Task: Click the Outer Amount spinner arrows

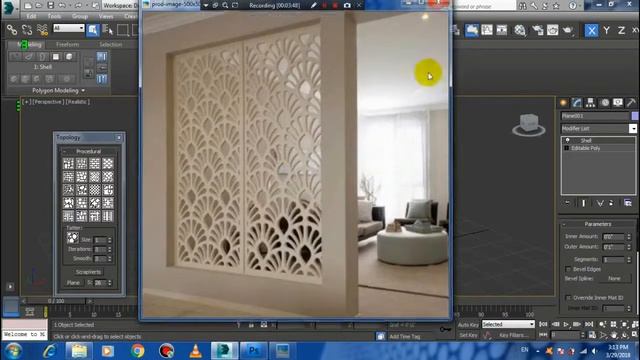Action: [629, 247]
